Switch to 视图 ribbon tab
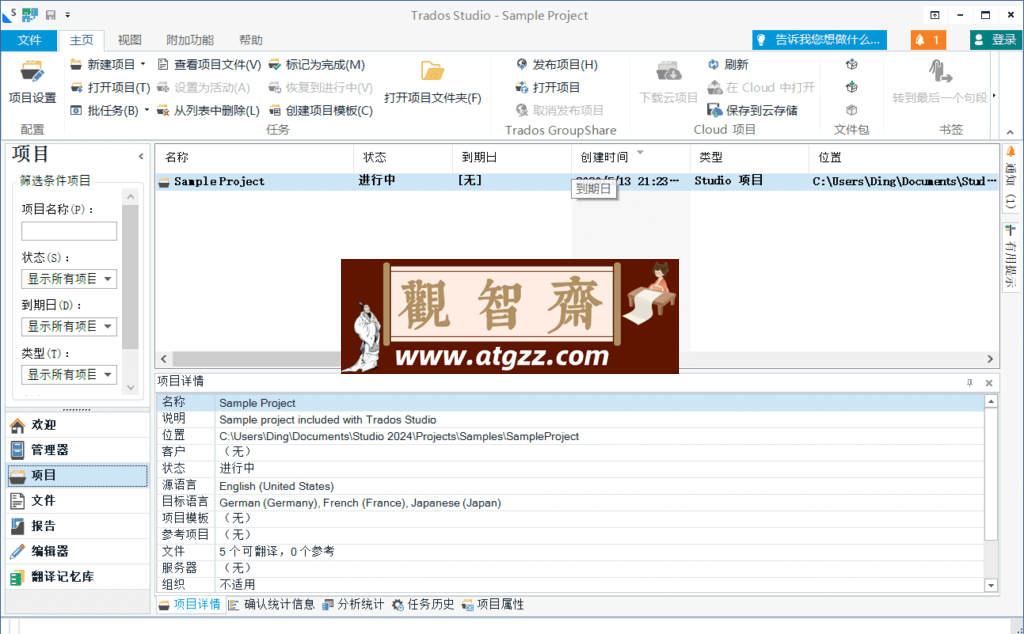Screen dimensions: 1024x634 point(129,40)
